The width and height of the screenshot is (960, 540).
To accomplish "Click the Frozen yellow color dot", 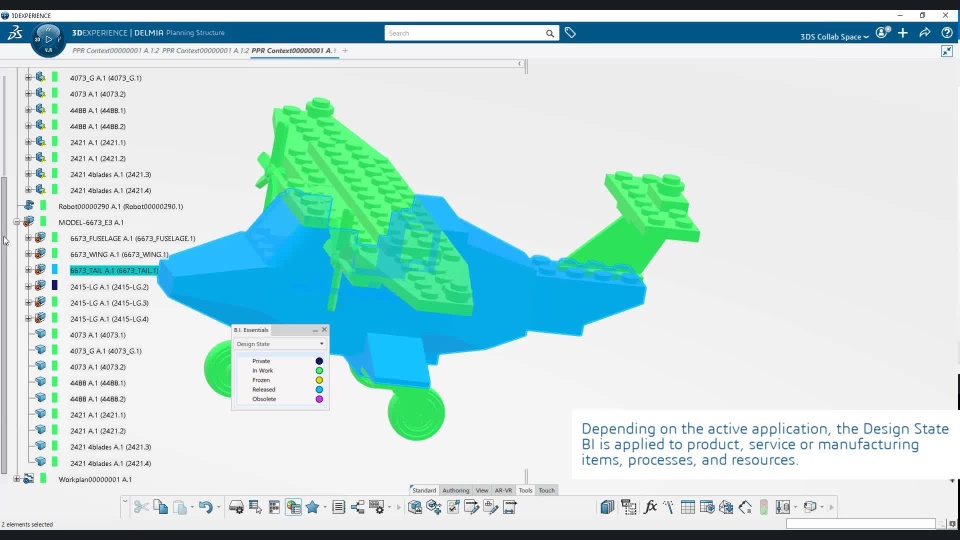I will 319,380.
